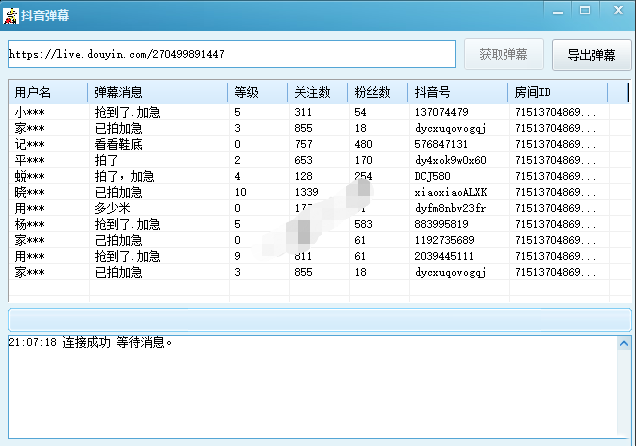The width and height of the screenshot is (636, 446).
Task: Click the 等级 column header
Action: [257, 92]
